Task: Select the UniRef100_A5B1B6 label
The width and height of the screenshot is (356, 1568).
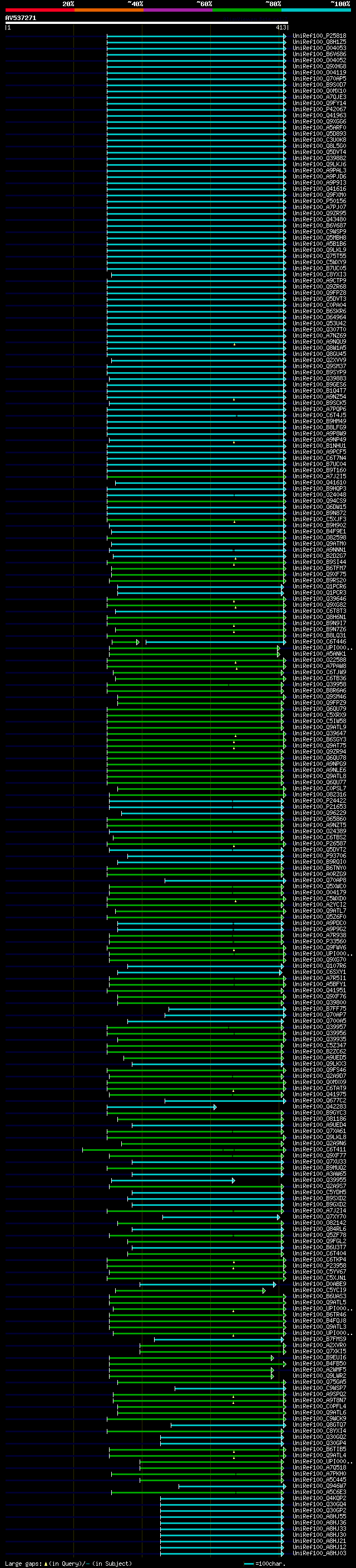Action: tap(319, 244)
